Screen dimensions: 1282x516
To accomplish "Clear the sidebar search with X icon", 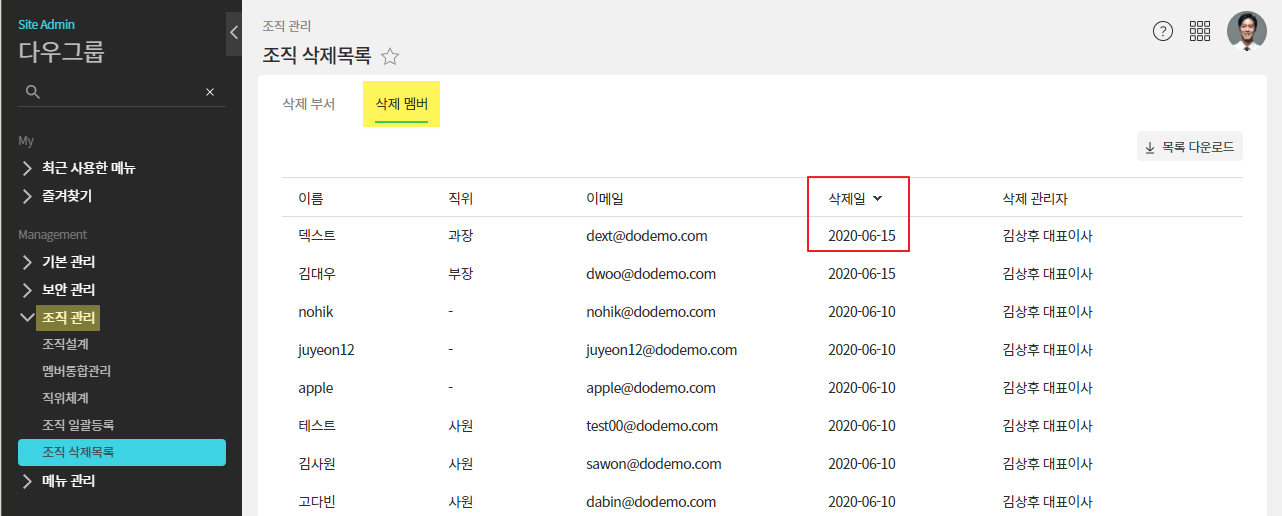I will tap(210, 92).
